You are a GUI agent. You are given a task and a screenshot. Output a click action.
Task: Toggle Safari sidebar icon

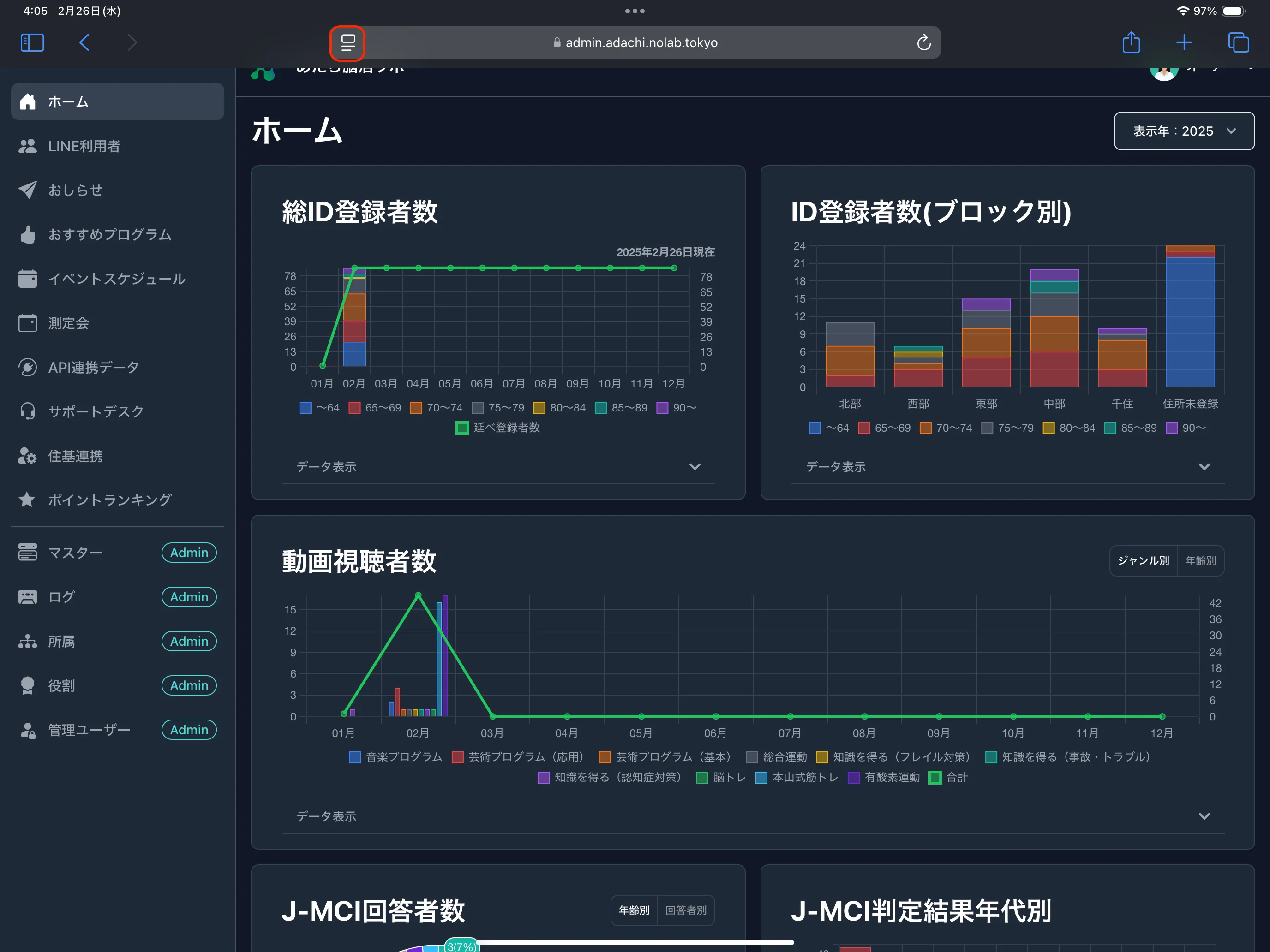tap(32, 42)
